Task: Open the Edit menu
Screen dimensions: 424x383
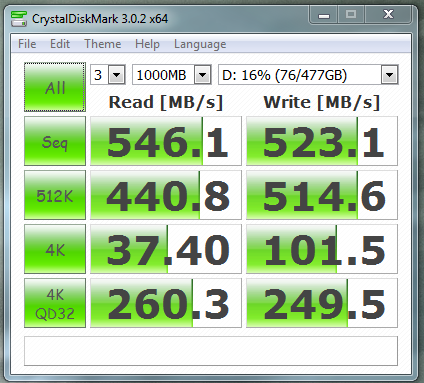Action: (60, 44)
